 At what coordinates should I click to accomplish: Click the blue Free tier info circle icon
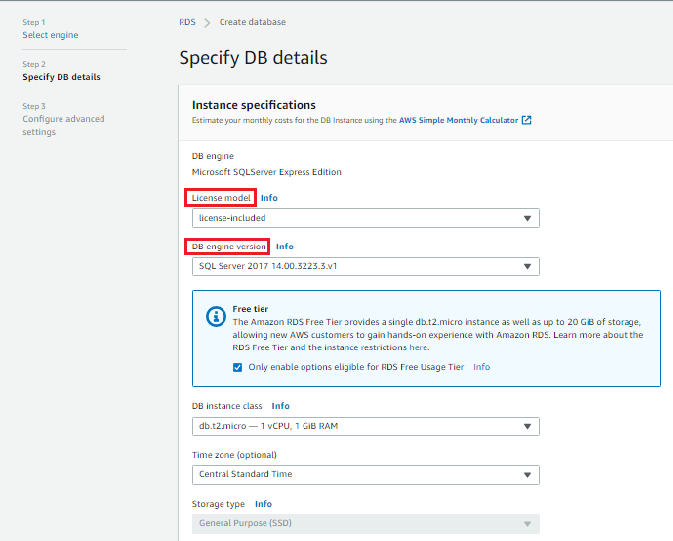coord(215,316)
